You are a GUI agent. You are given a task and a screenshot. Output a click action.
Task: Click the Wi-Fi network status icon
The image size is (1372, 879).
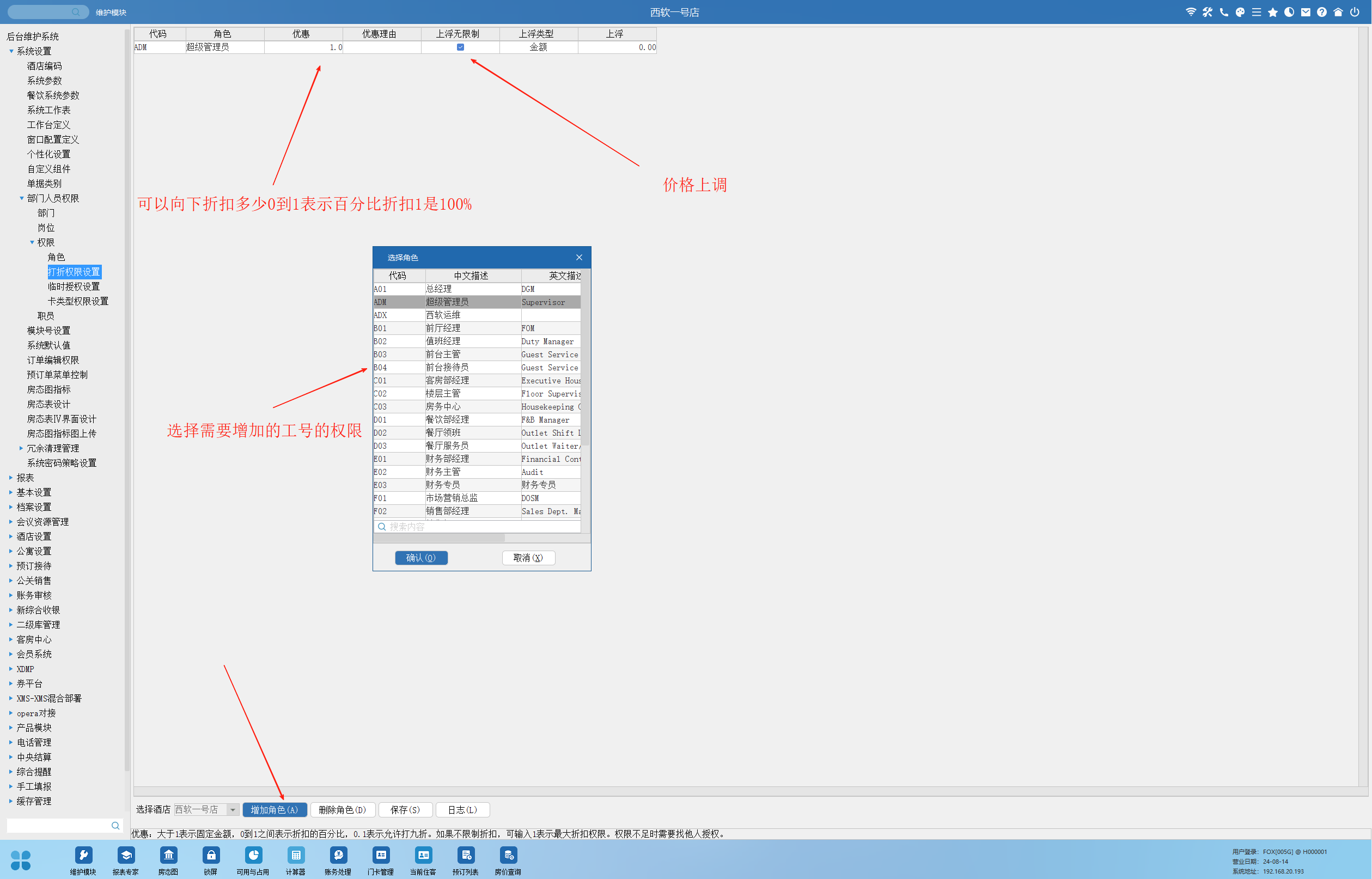(x=1191, y=12)
